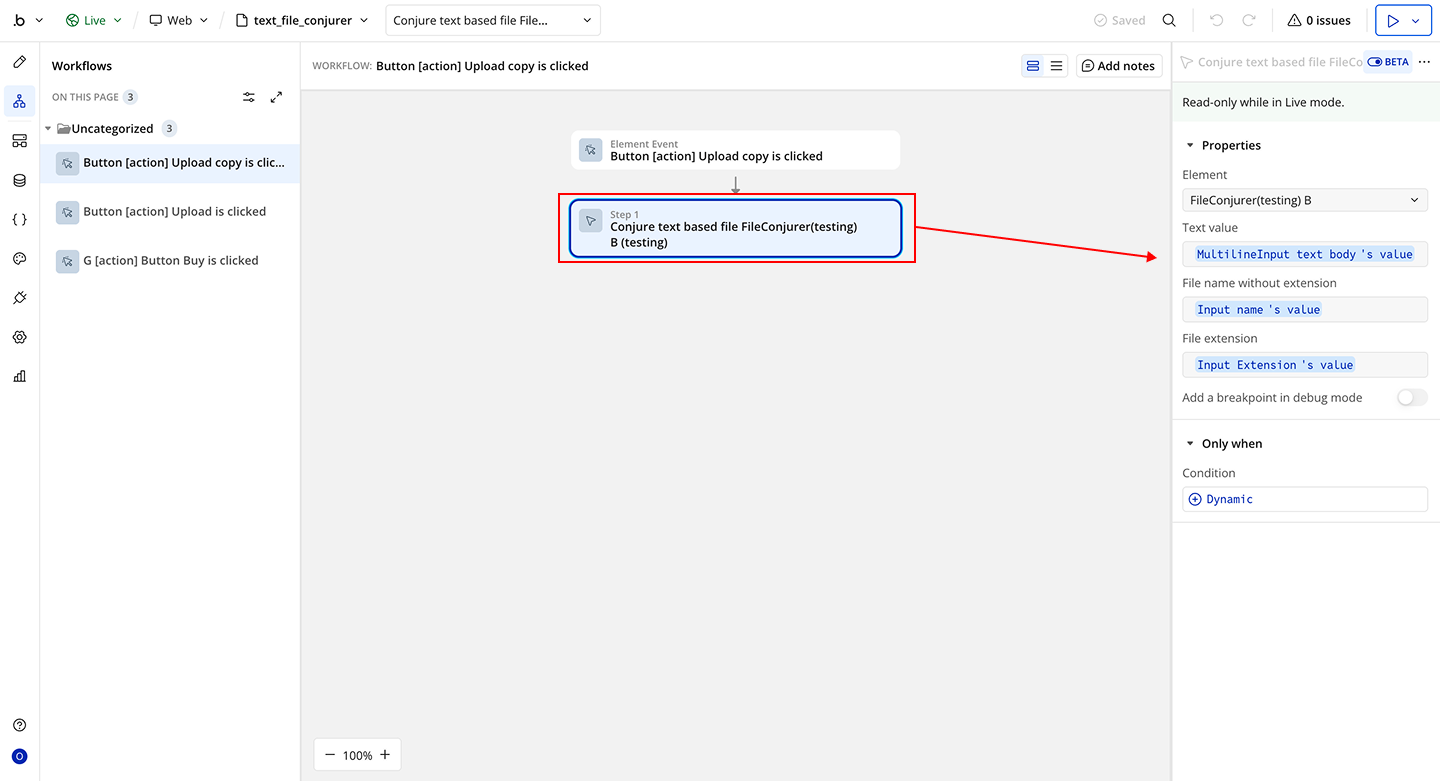The height and width of the screenshot is (781, 1440).
Task: Click the workflow filter sliders icon
Action: coord(249,97)
